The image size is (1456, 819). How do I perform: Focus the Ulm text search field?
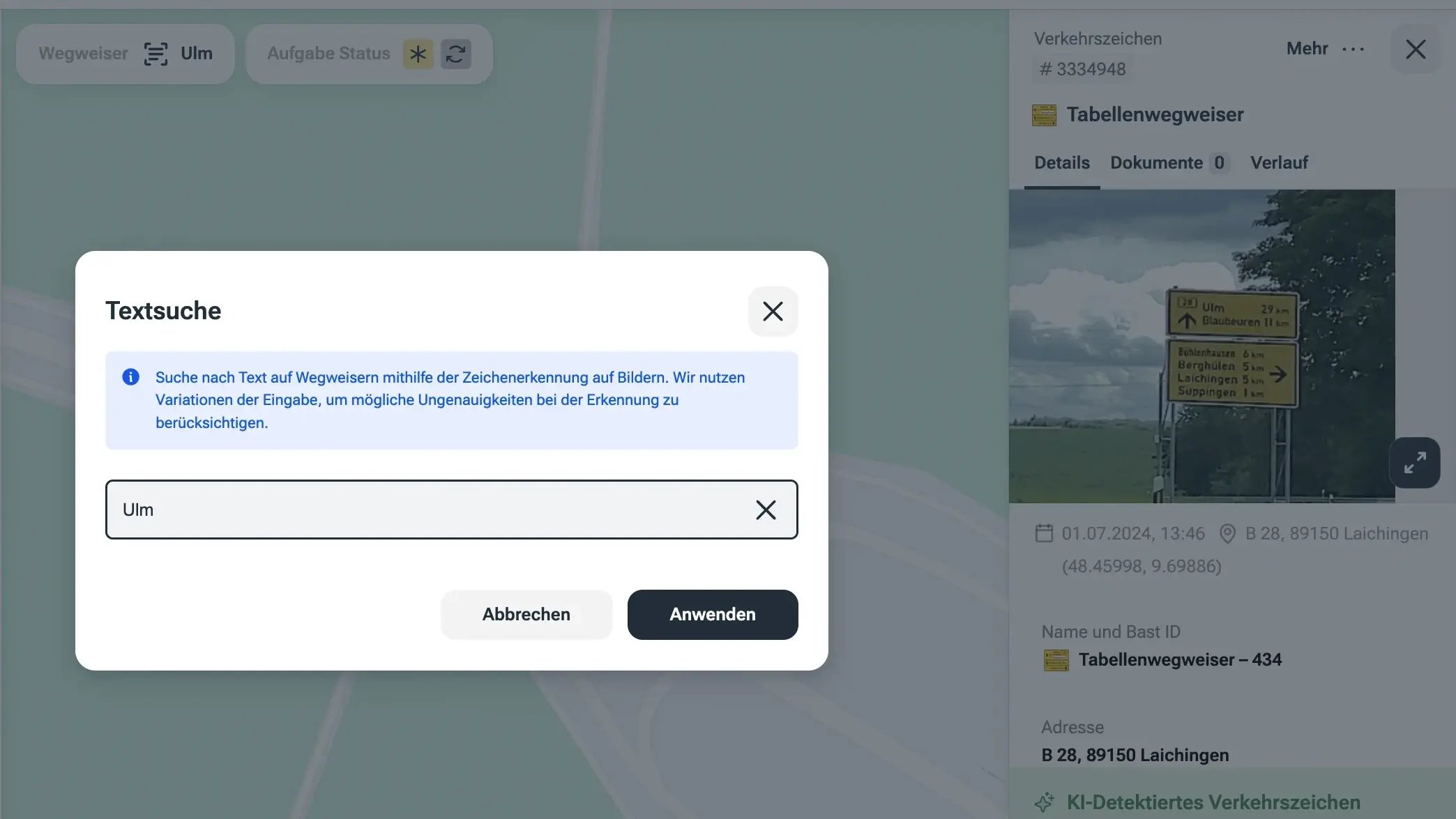(432, 510)
